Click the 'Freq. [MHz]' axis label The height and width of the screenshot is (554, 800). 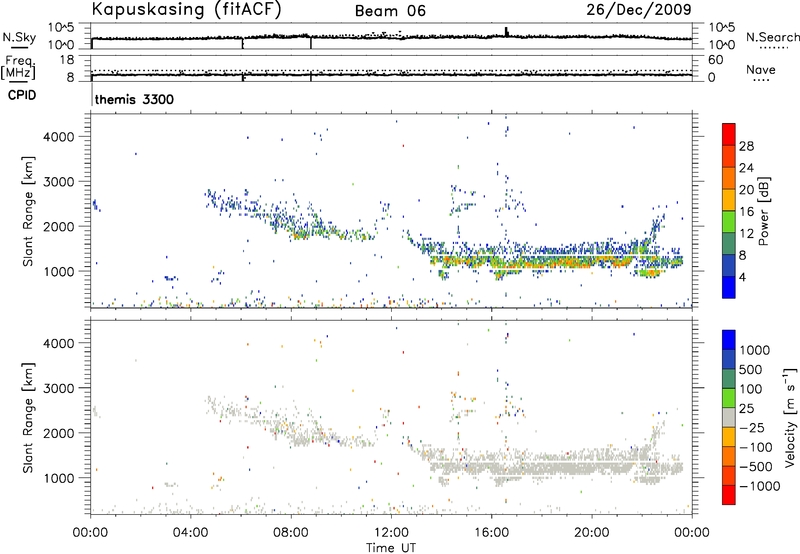click(x=18, y=68)
